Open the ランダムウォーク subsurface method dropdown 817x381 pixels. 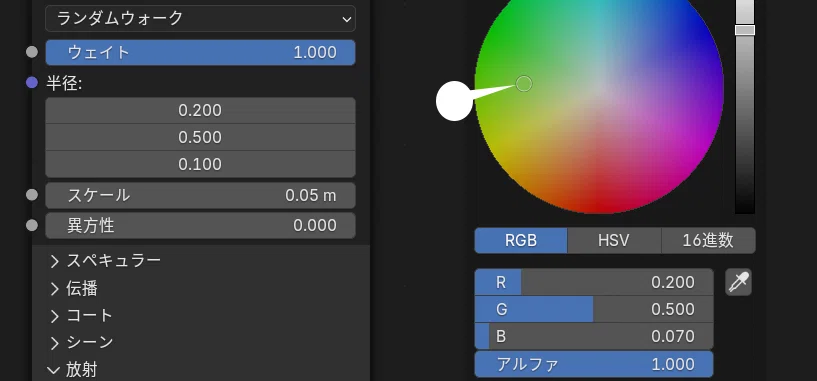[x=200, y=19]
